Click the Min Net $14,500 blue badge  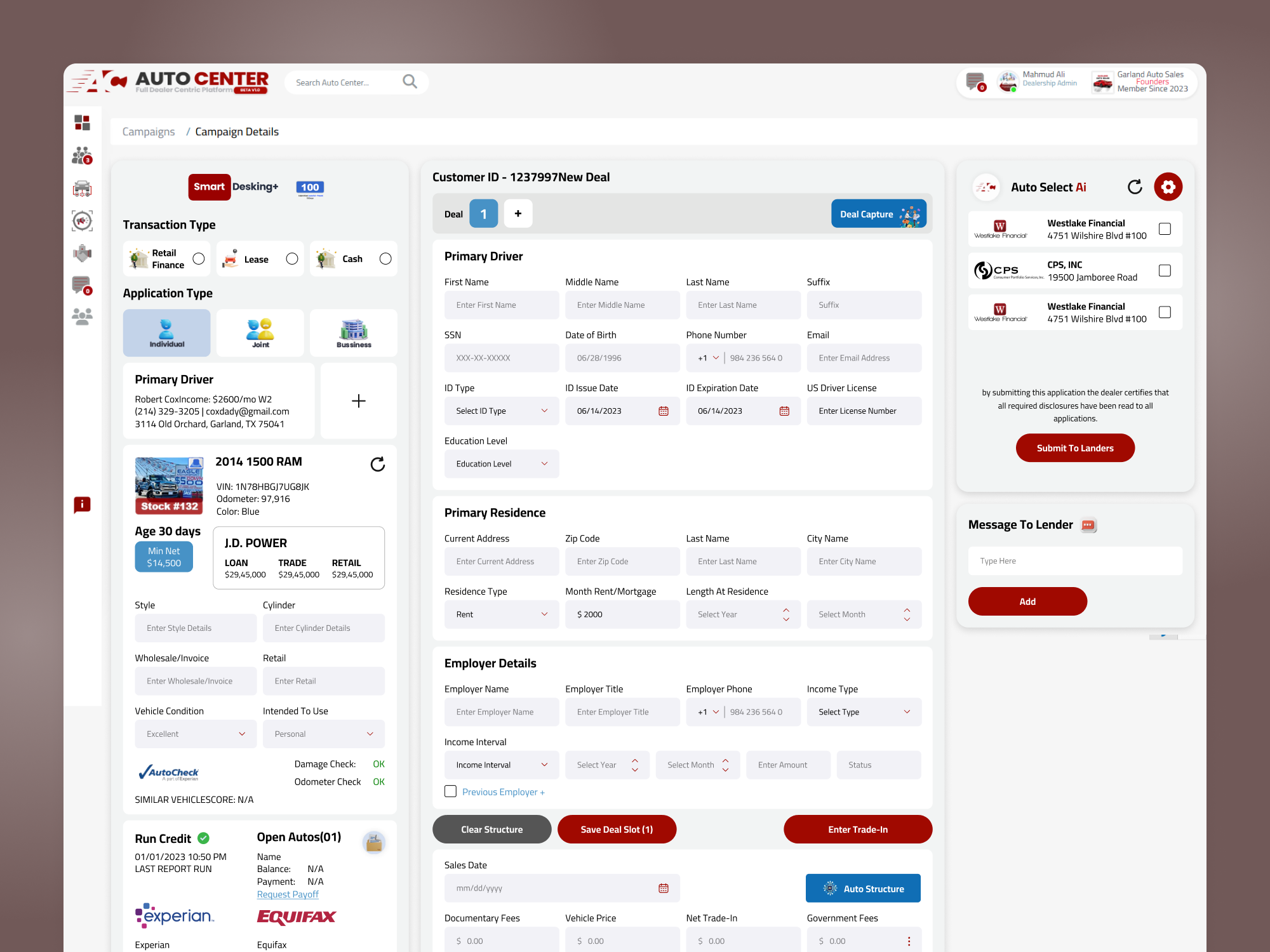[x=164, y=557]
